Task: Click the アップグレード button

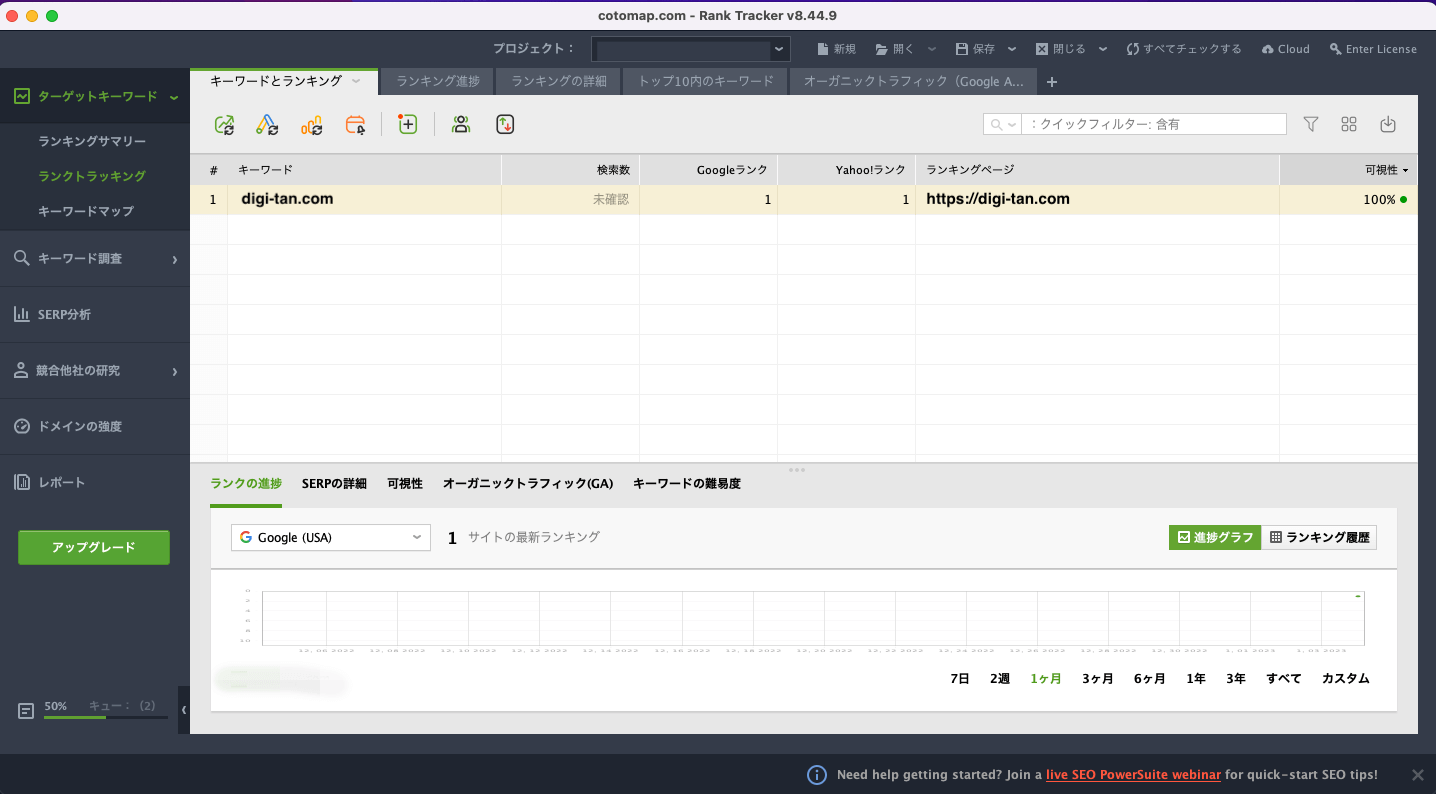Action: pos(94,547)
